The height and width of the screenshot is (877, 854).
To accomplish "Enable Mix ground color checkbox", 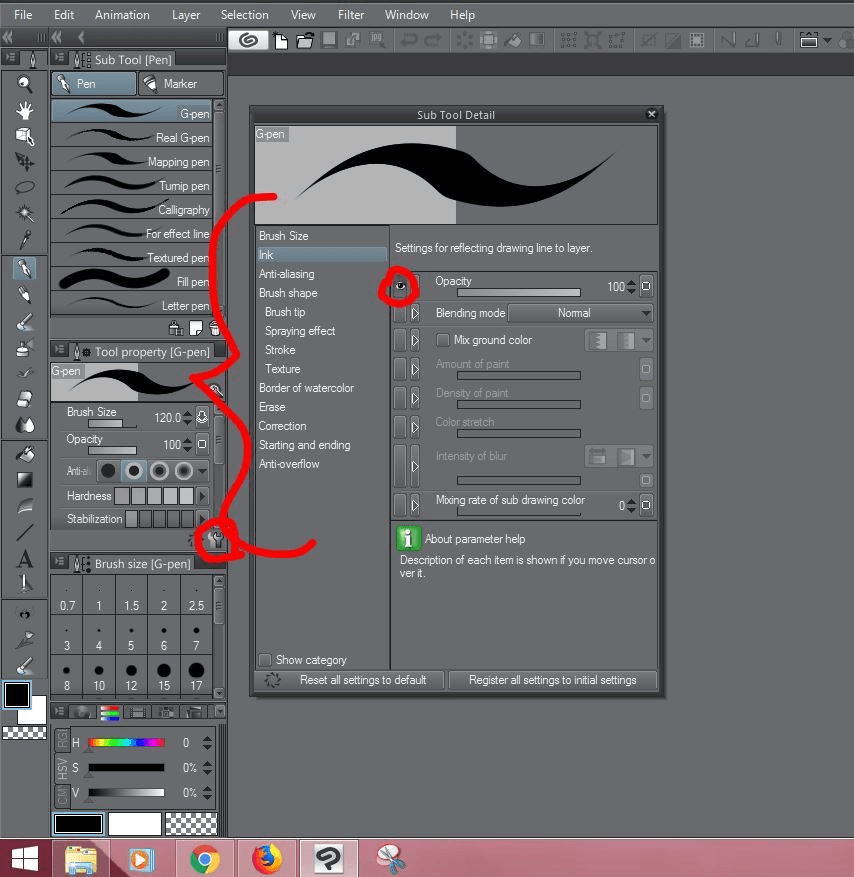I will pos(442,340).
